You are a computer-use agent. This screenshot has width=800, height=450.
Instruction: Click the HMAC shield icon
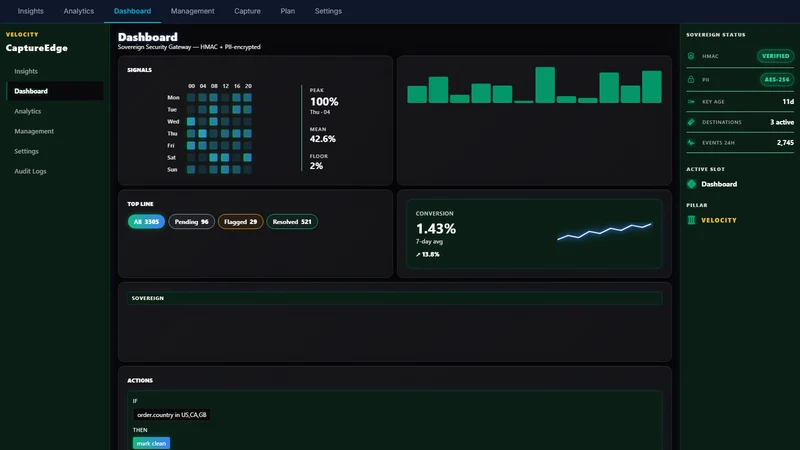(691, 56)
